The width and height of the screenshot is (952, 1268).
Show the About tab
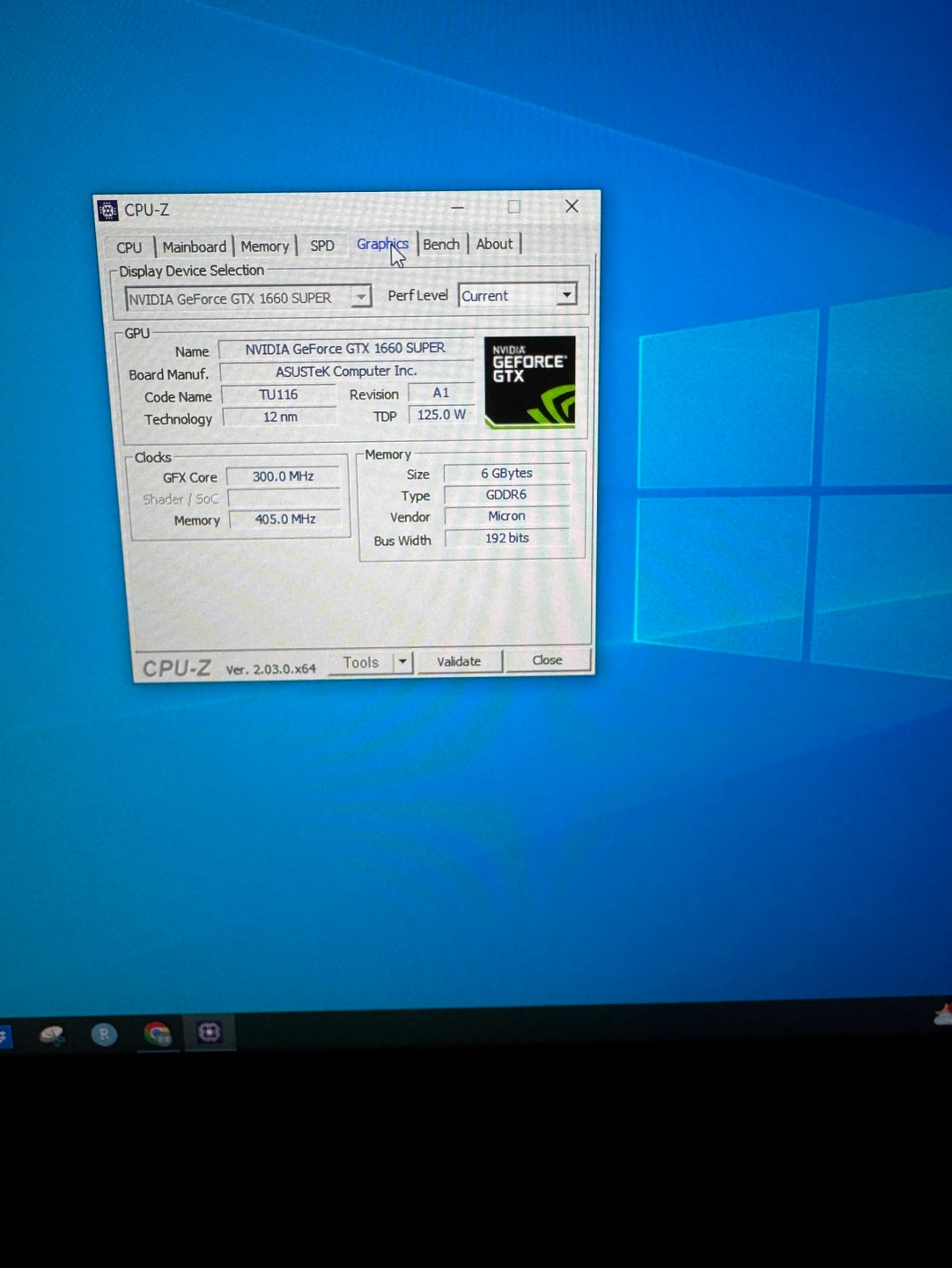[494, 244]
